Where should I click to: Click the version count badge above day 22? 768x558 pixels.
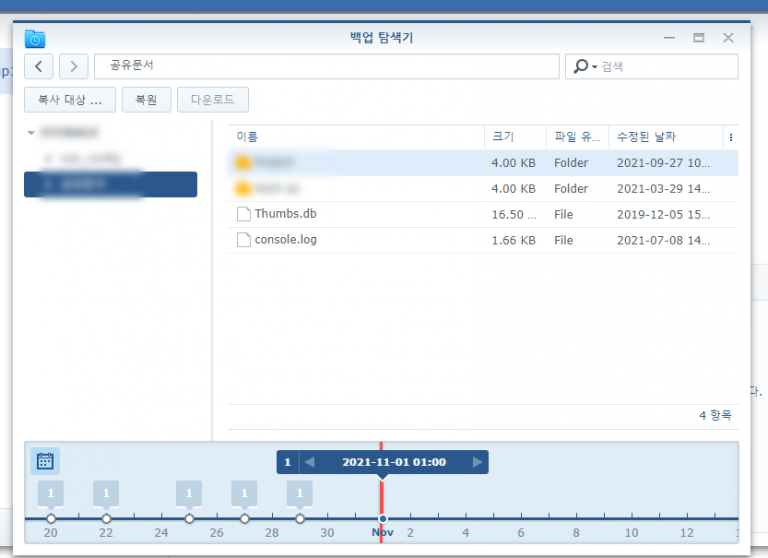pyautogui.click(x=106, y=494)
